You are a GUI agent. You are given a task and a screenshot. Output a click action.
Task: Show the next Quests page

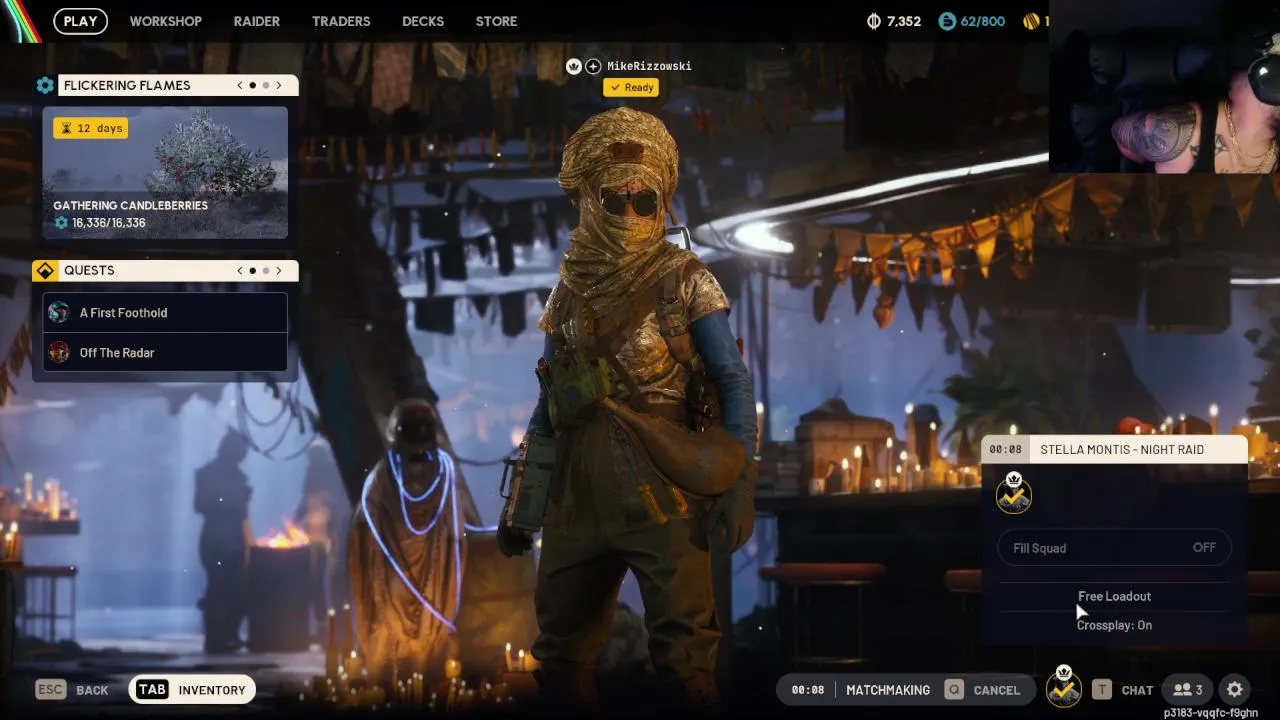click(x=279, y=270)
